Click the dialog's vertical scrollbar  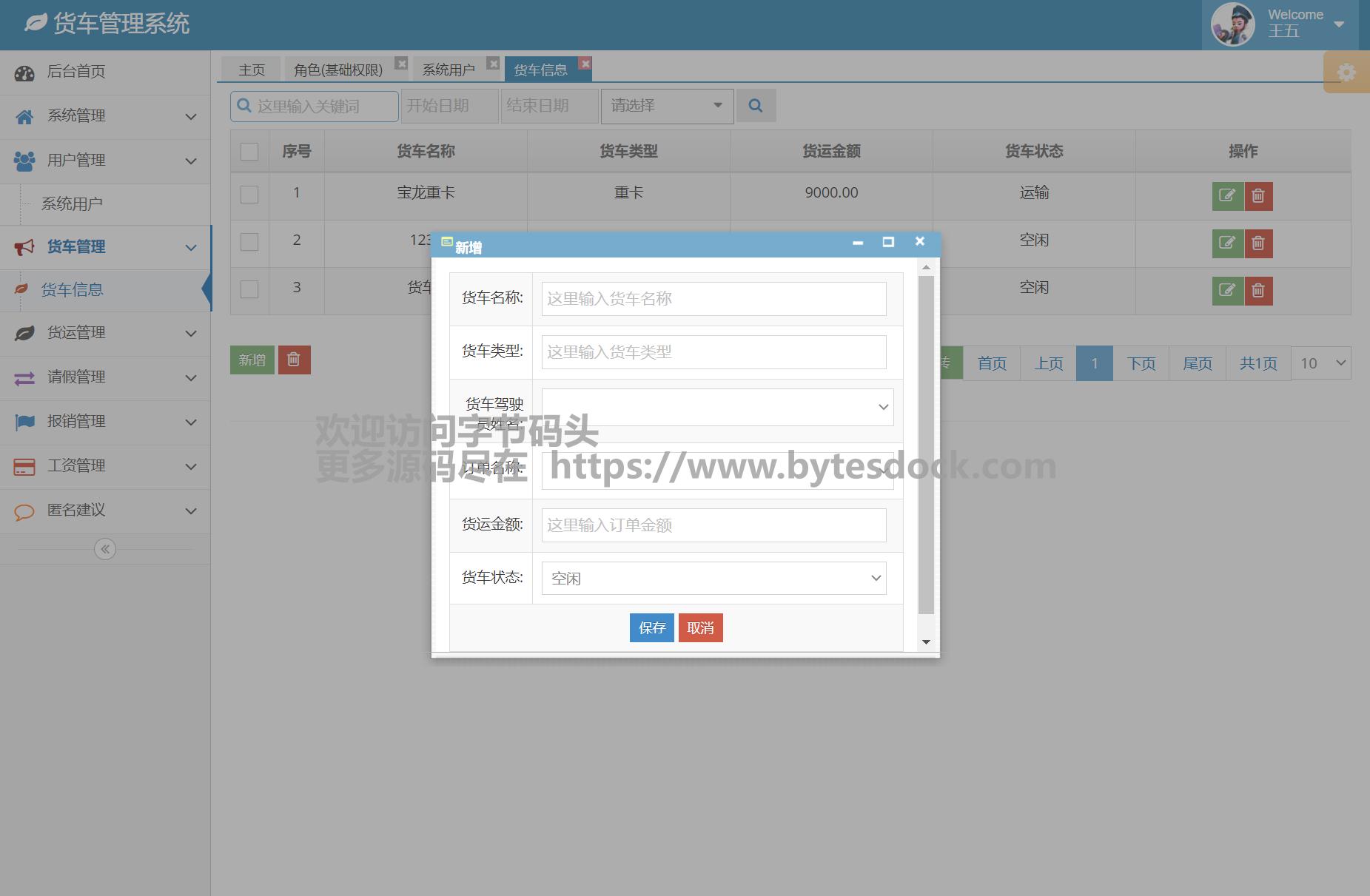pos(926,444)
